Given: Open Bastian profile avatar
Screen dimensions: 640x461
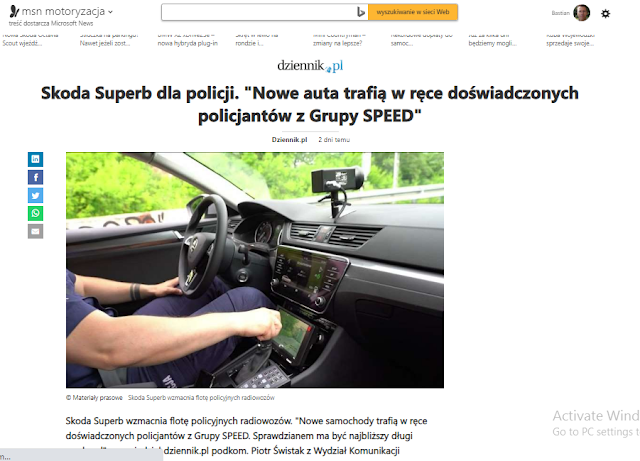Looking at the screenshot, I should point(581,13).
